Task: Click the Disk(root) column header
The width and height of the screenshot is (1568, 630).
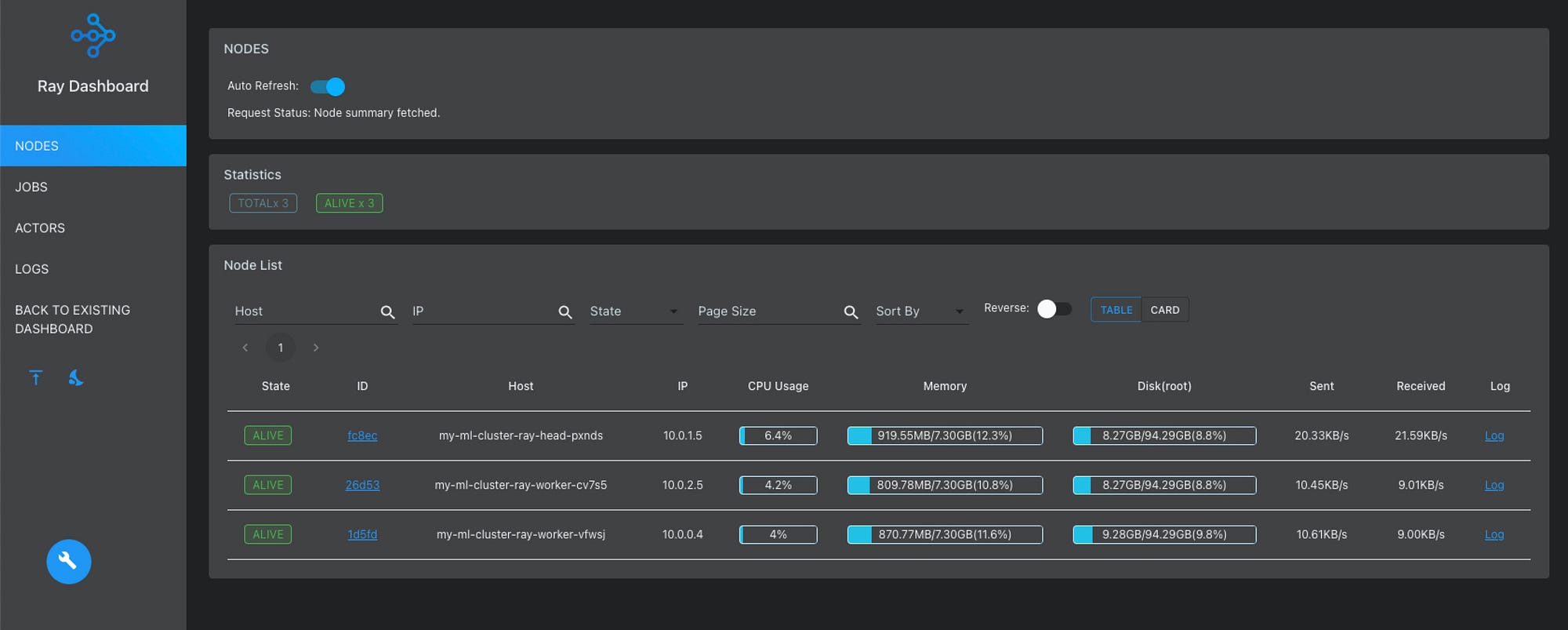Action: point(1164,386)
